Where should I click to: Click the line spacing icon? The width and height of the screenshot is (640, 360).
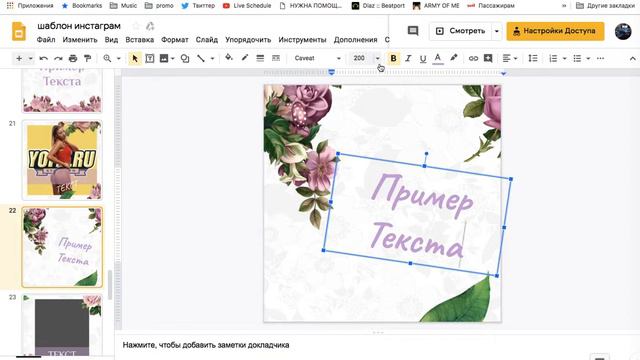(x=533, y=58)
